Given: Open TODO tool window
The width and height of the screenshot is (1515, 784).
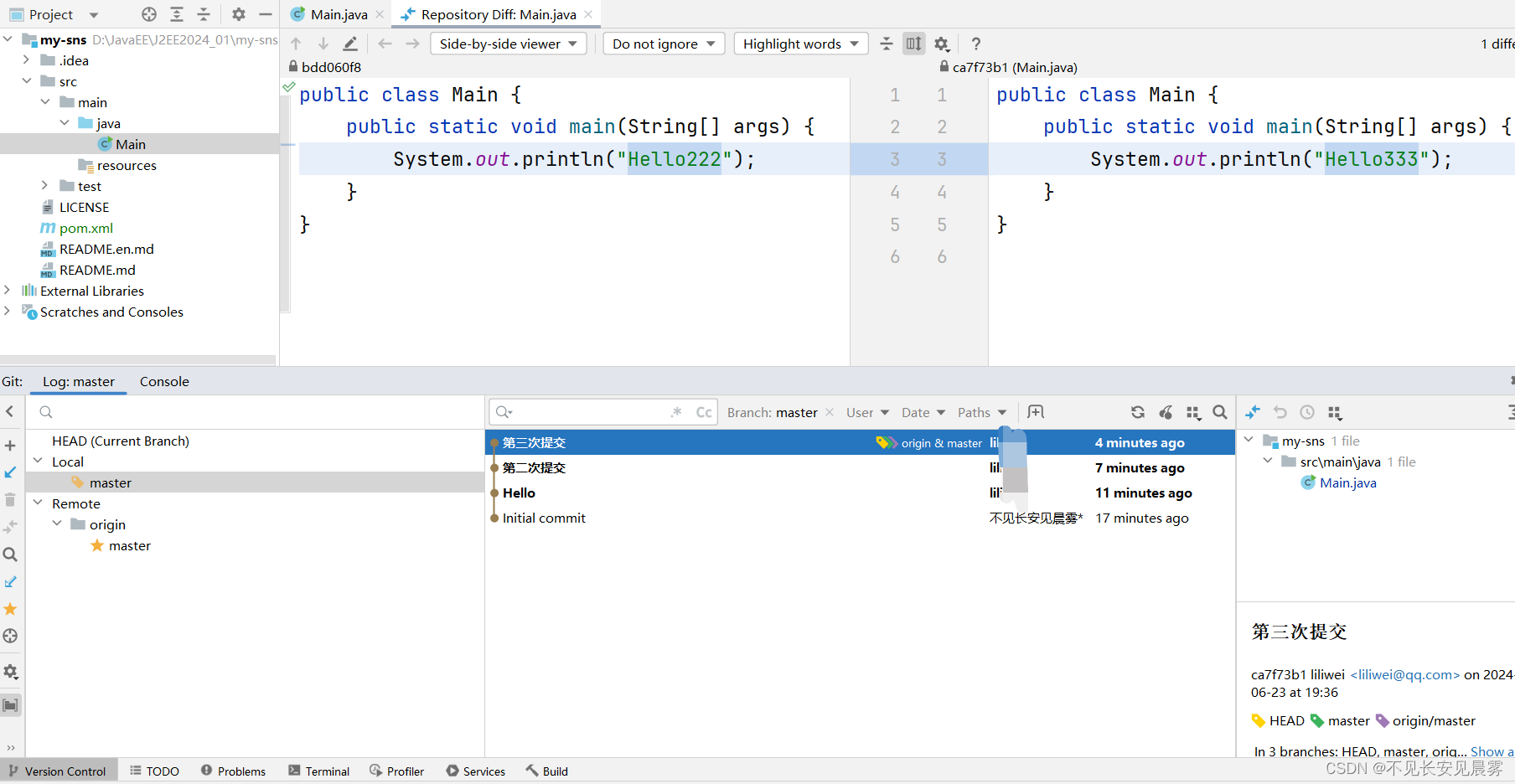Looking at the screenshot, I should pyautogui.click(x=154, y=771).
